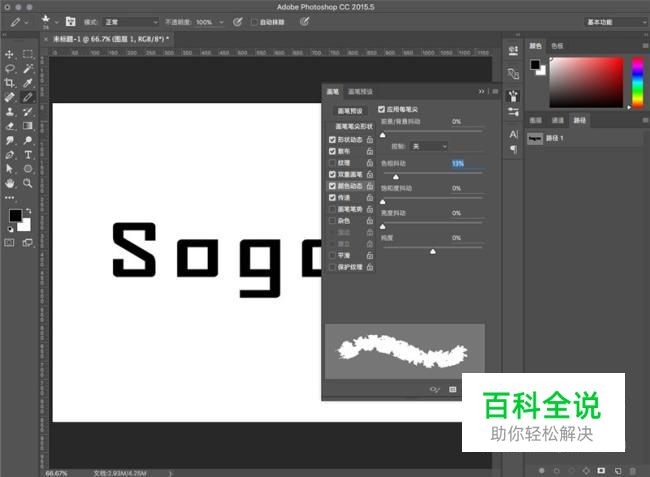The width and height of the screenshot is (650, 477).
Task: Select the Lasso tool
Action: pos(10,68)
